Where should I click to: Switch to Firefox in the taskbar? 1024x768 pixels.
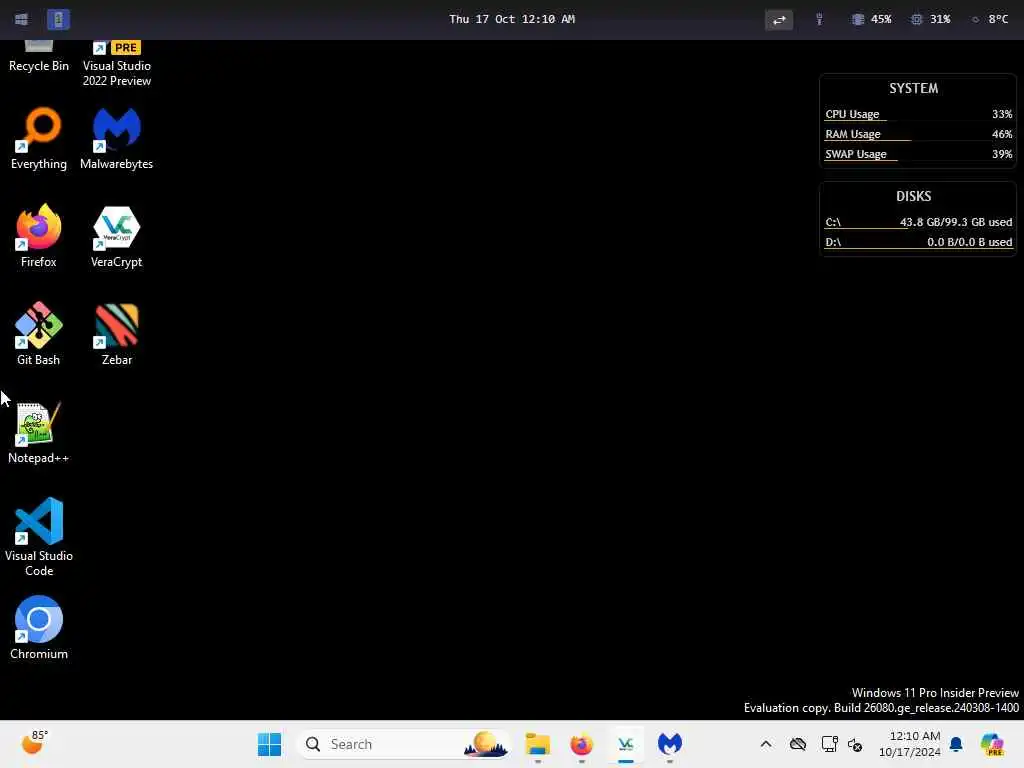point(581,744)
